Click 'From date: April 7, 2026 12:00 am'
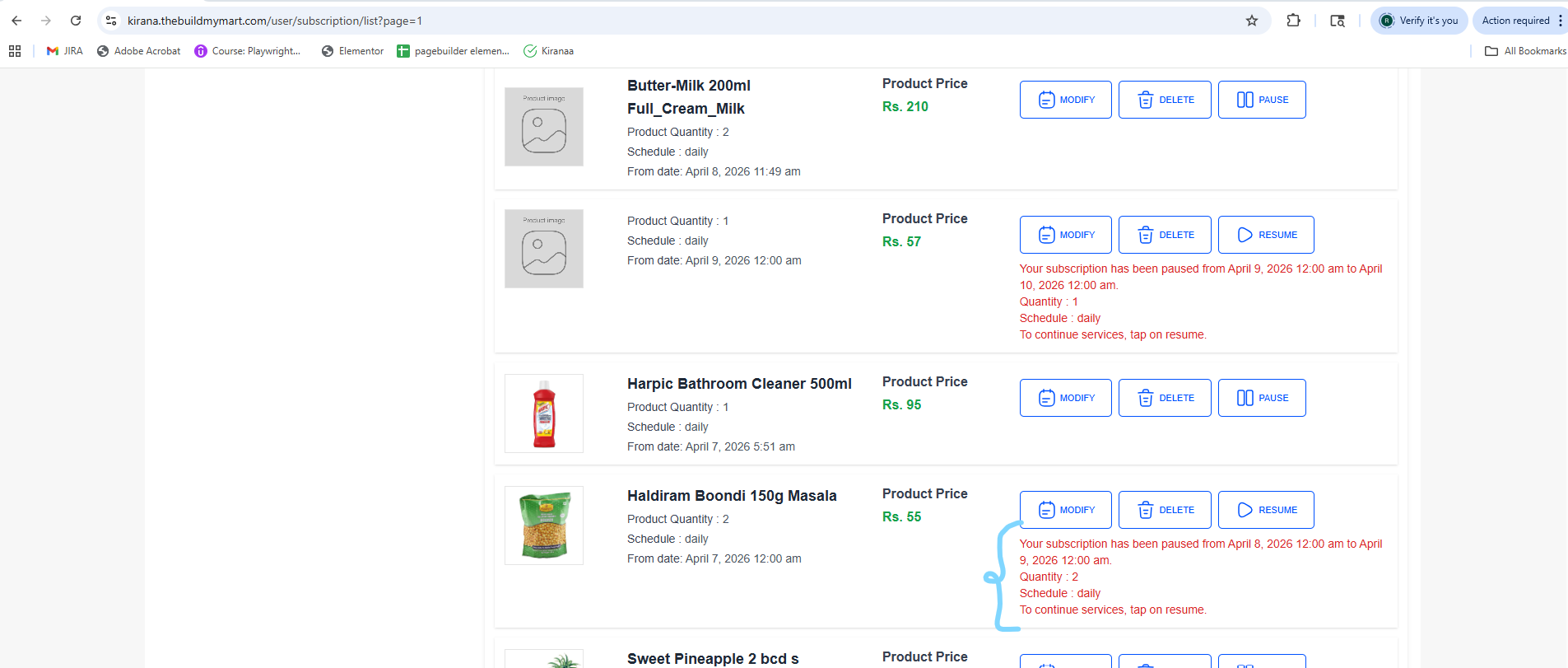Screen dimensions: 1568x668 (714, 558)
